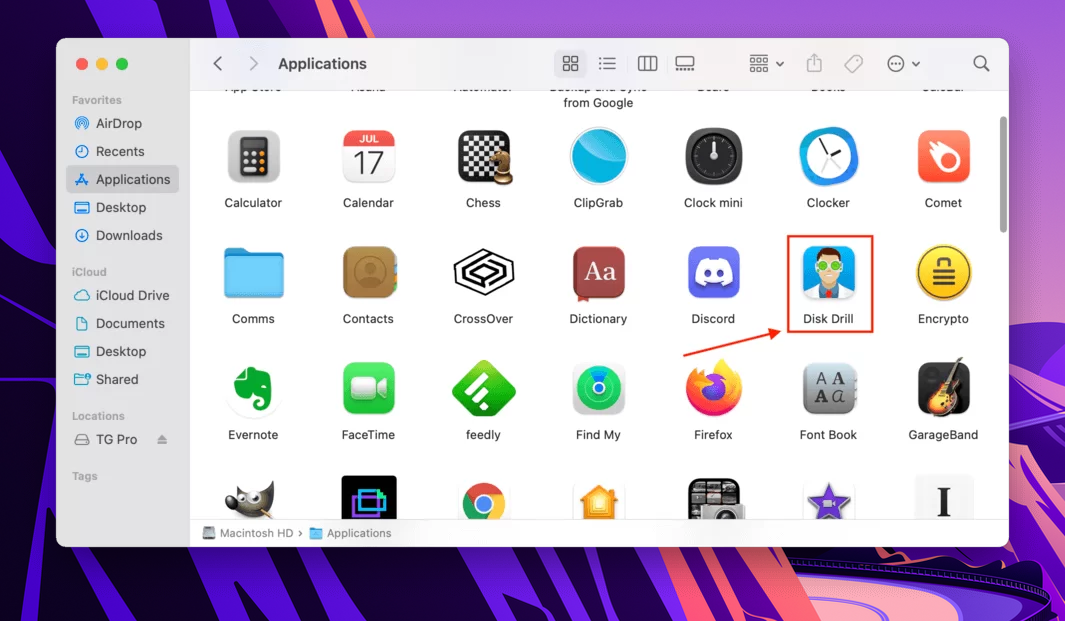1065x621 pixels.
Task: Click the vertical scrollbar thumb
Action: pos(1003,175)
